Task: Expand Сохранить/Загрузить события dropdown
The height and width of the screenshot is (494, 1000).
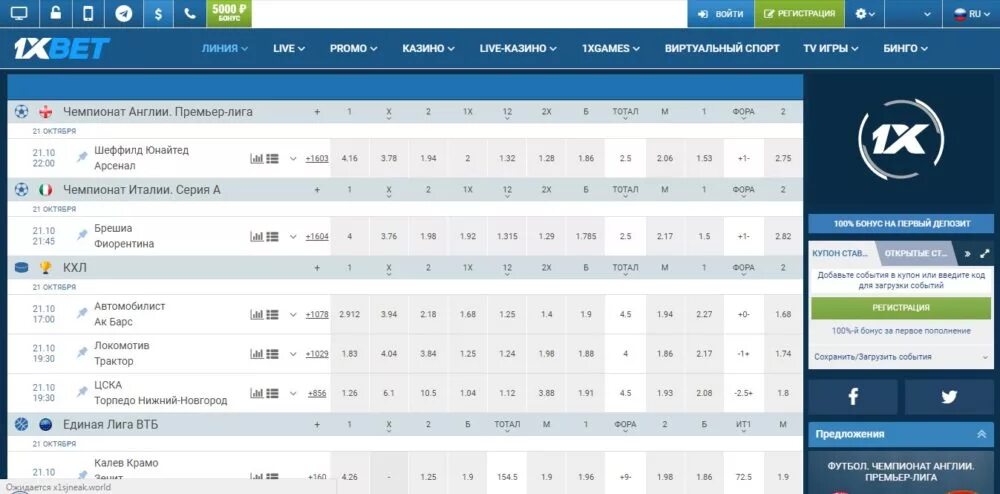Action: (901, 357)
